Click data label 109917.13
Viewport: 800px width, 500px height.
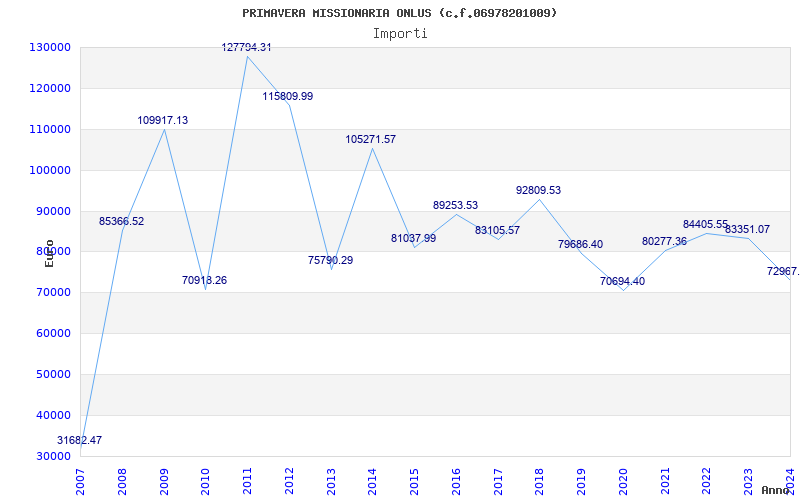tap(163, 120)
